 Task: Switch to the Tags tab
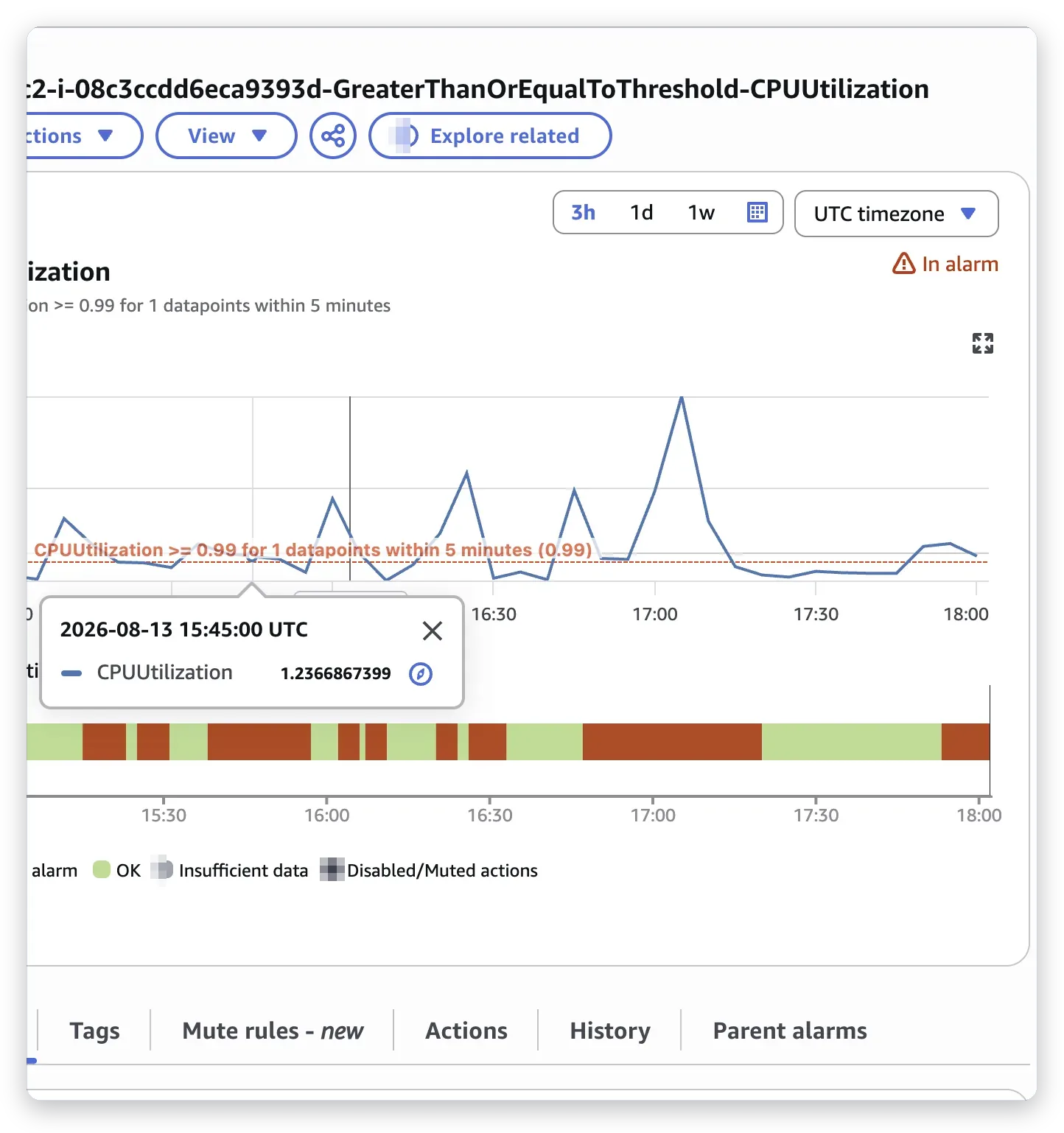coord(94,1031)
